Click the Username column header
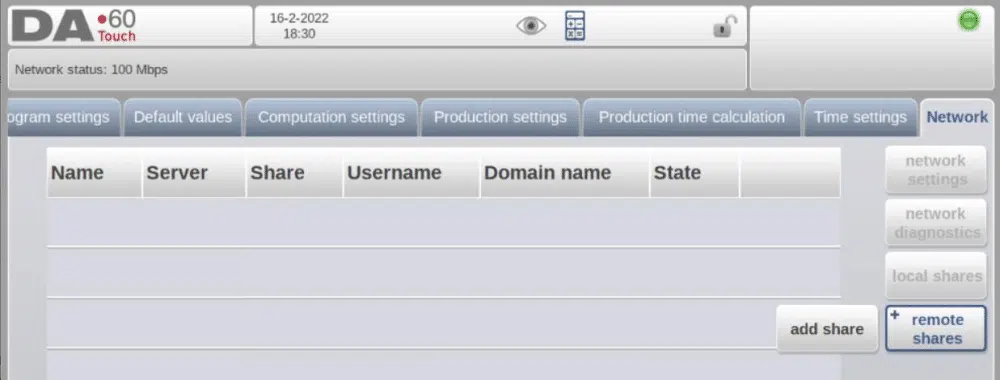This screenshot has width=1000, height=380. pyautogui.click(x=411, y=173)
